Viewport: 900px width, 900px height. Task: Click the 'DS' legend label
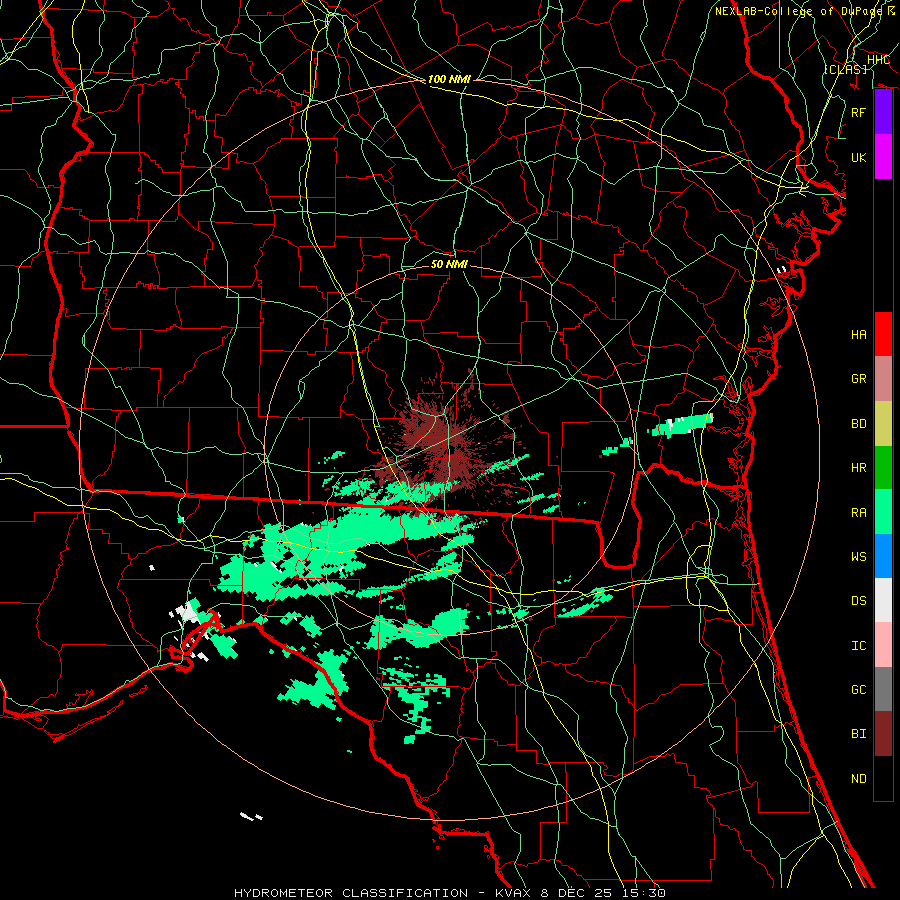[x=859, y=600]
